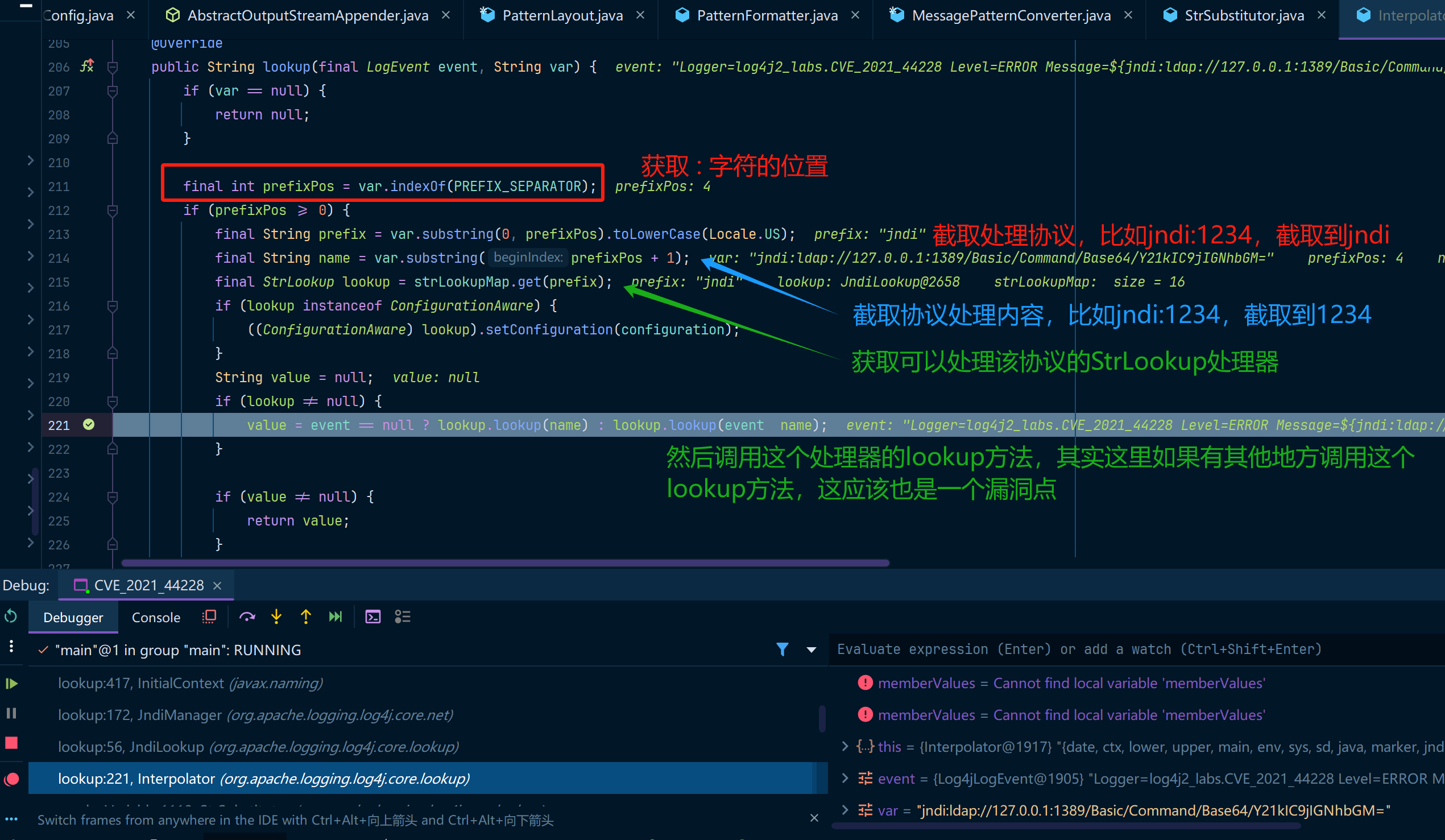
Task: Click the second memberValues watch entry
Action: click(1071, 715)
